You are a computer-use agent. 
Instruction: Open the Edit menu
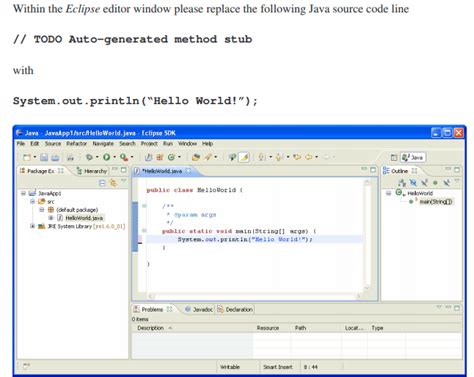35,144
